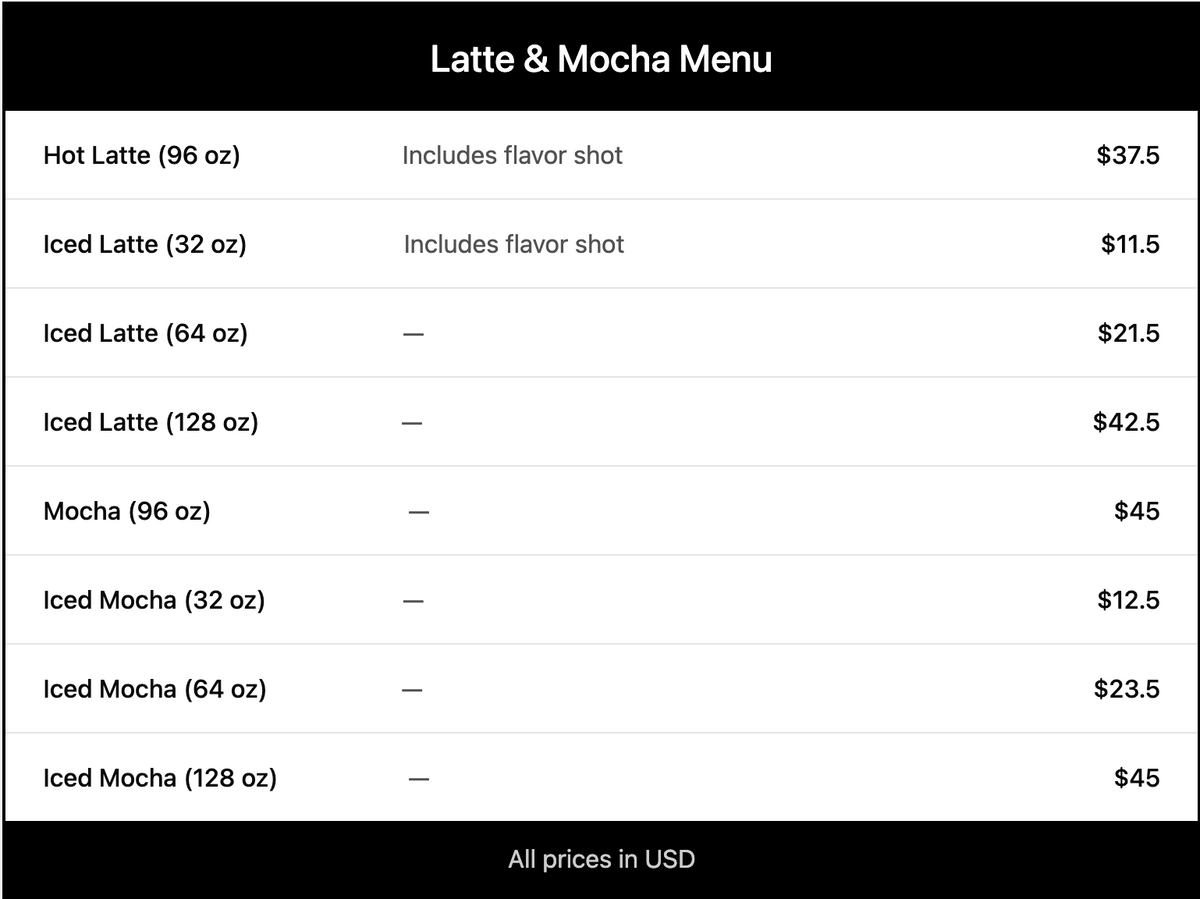Screen dimensions: 1200x899
Task: Click the Iced Mocha (128 oz) $45 price
Action: click(x=1137, y=778)
